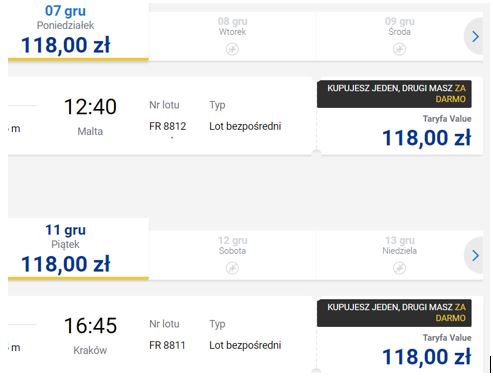The image size is (493, 379).
Task: Click the no-flight plane icon under 13 gru
Action: pyautogui.click(x=399, y=268)
